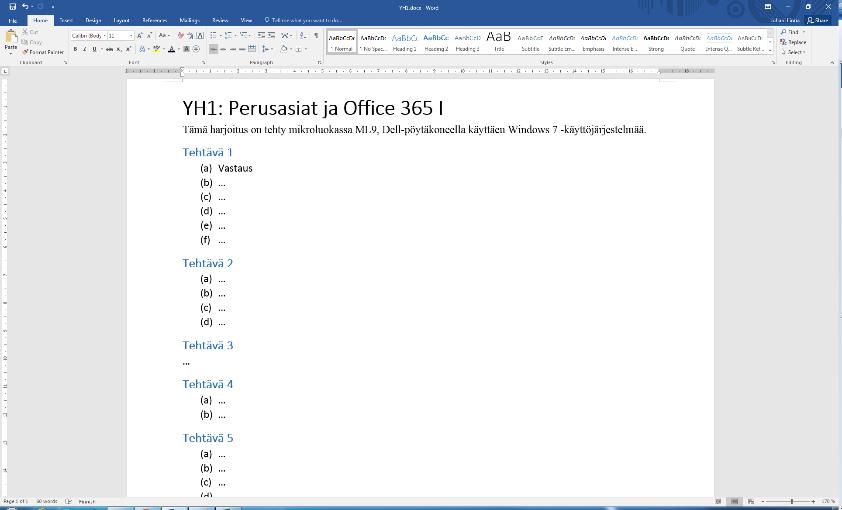Click the Format Painter tool

click(x=43, y=52)
